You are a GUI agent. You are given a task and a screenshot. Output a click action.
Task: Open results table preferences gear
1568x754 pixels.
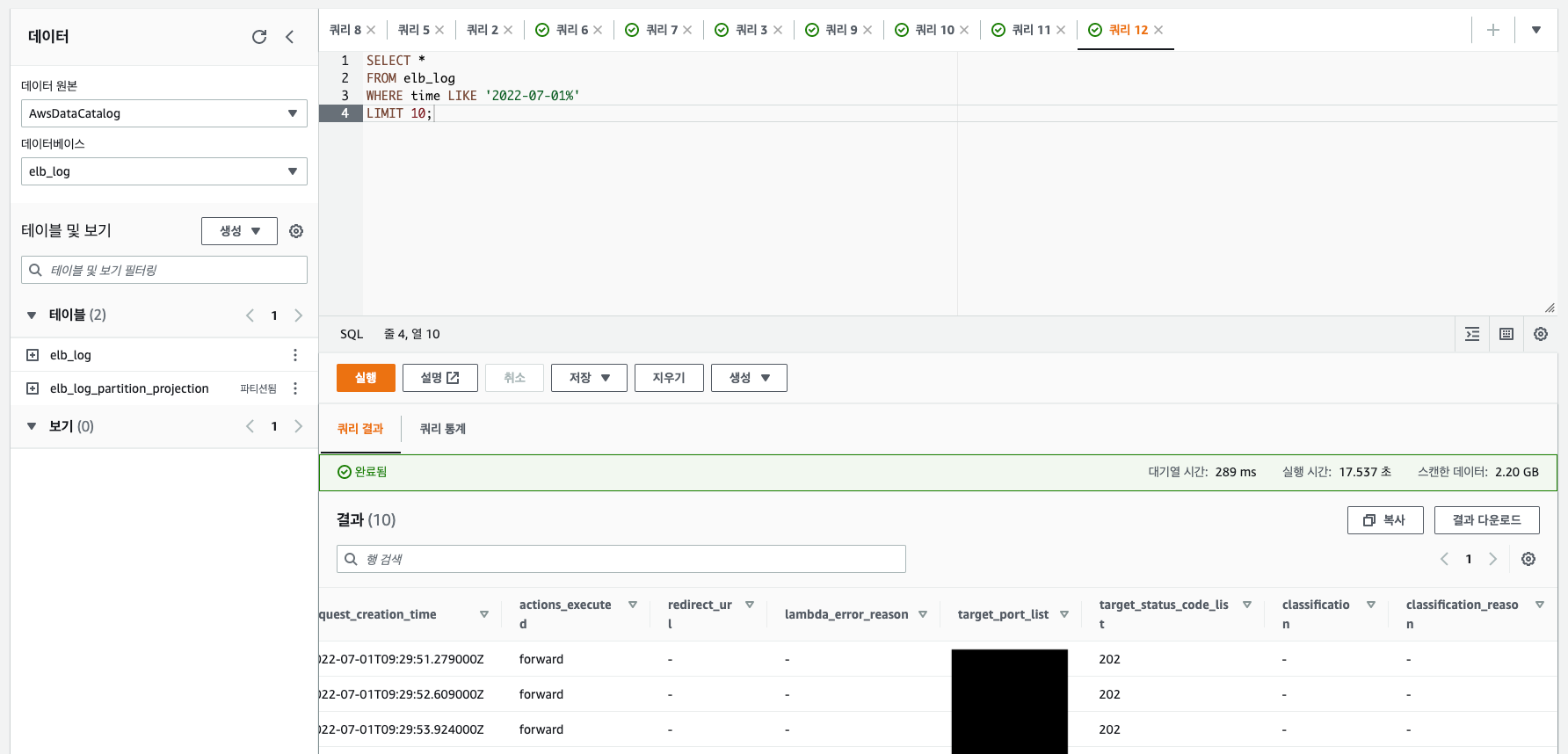(x=1528, y=559)
